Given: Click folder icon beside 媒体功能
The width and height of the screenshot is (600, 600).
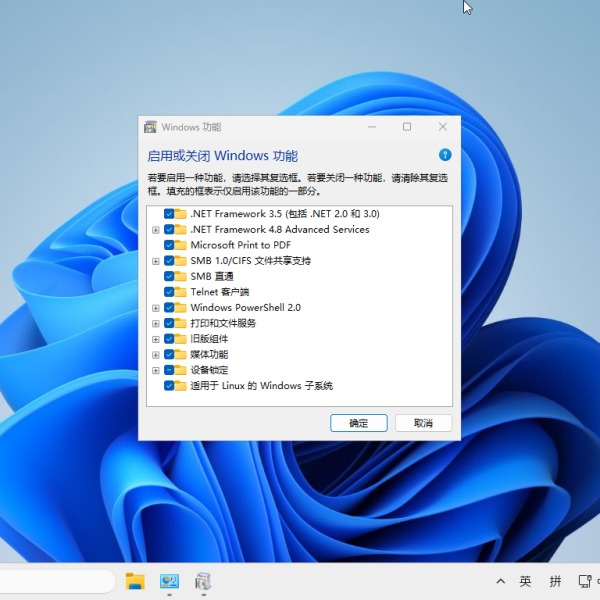Looking at the screenshot, I should pos(181,354).
